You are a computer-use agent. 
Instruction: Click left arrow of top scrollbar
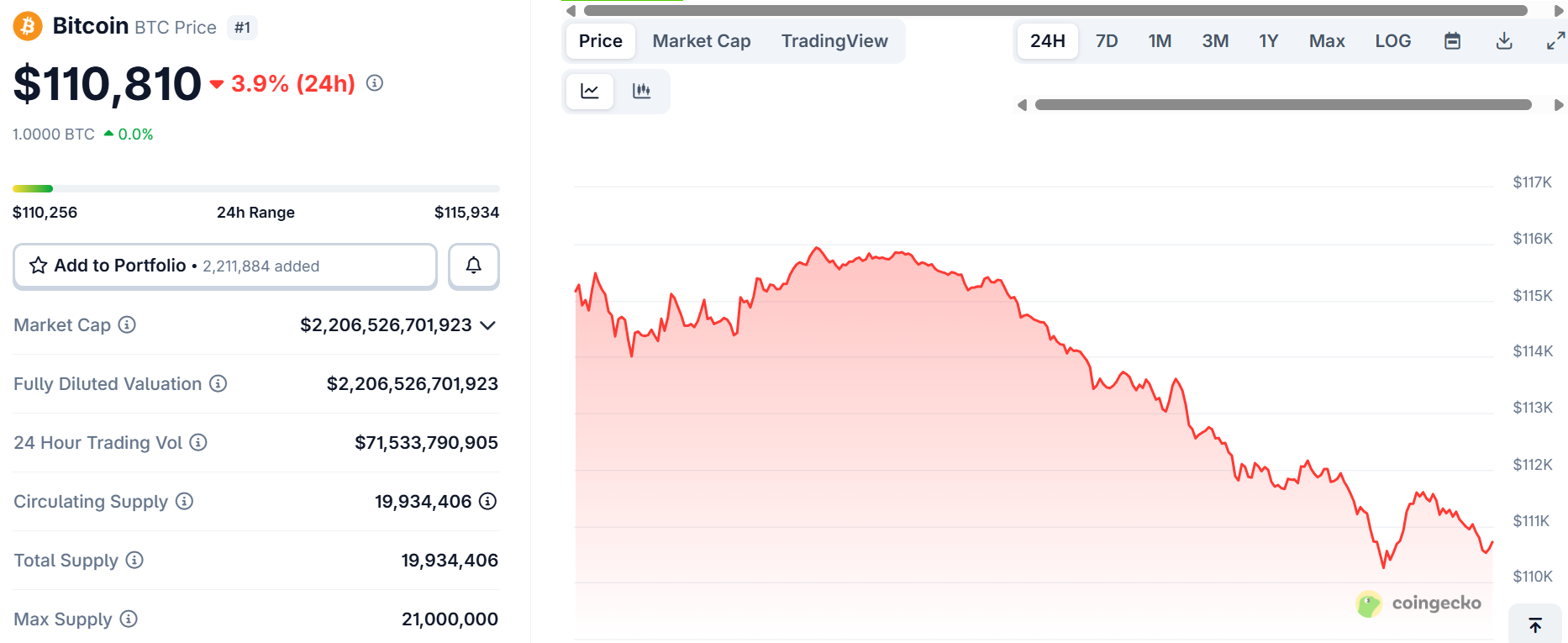coord(571,11)
